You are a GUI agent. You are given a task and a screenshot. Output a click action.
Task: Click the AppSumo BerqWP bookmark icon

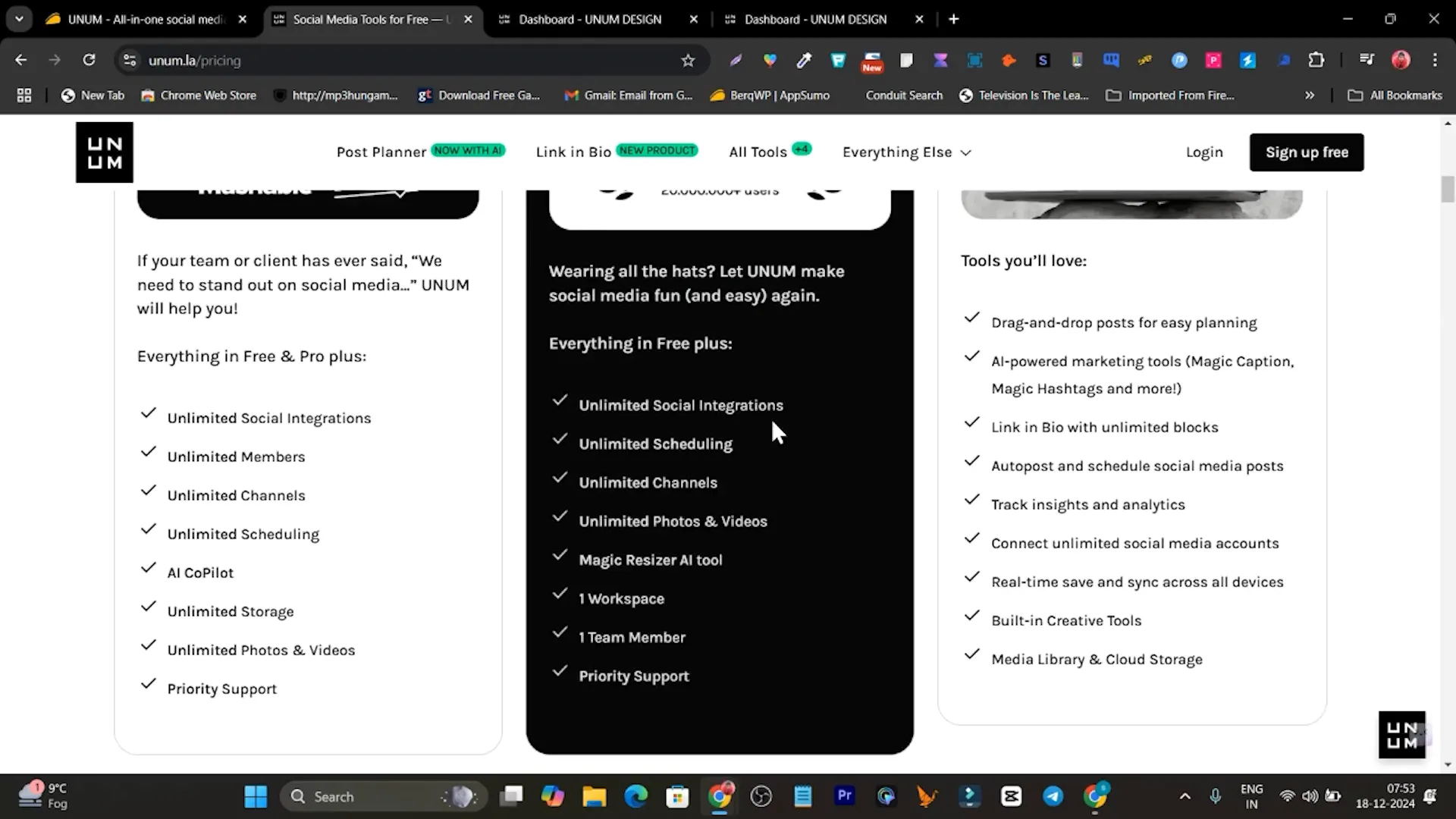(717, 95)
